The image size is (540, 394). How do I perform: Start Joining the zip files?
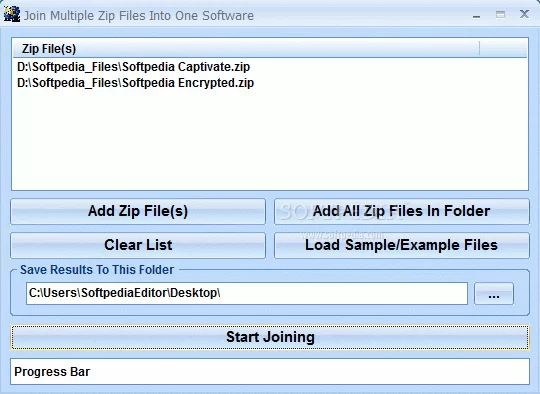click(x=270, y=337)
